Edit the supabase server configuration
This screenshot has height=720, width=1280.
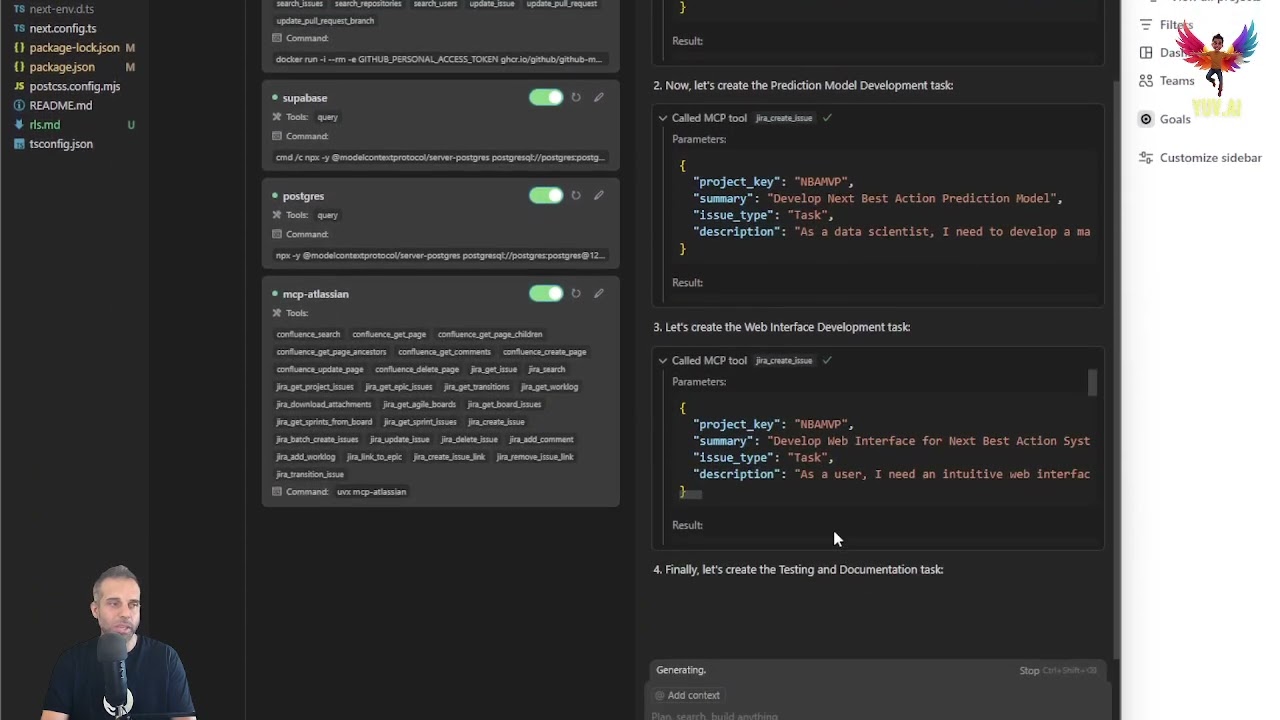[x=599, y=97]
